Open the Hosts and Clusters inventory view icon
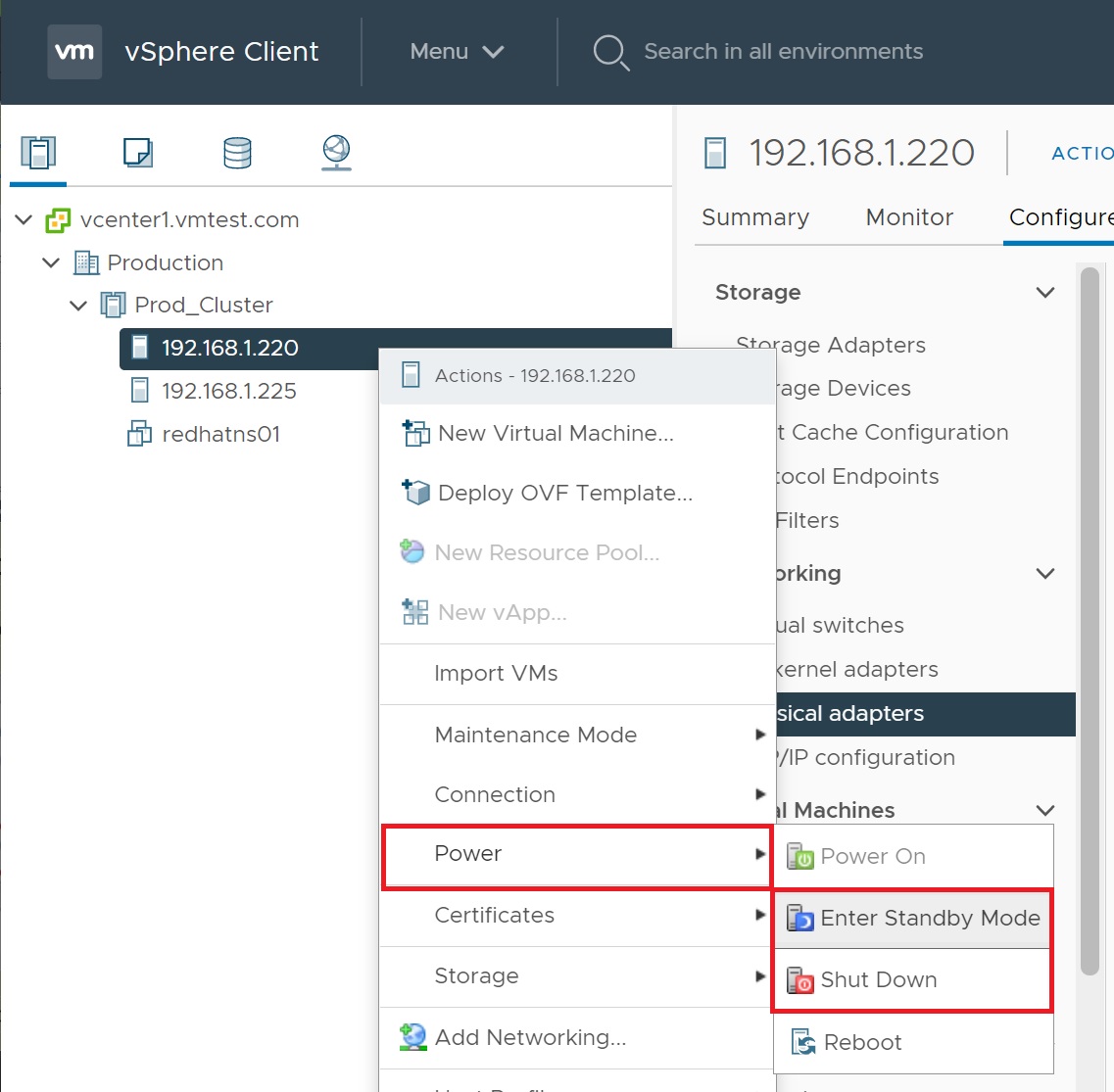The width and height of the screenshot is (1114, 1092). (38, 153)
